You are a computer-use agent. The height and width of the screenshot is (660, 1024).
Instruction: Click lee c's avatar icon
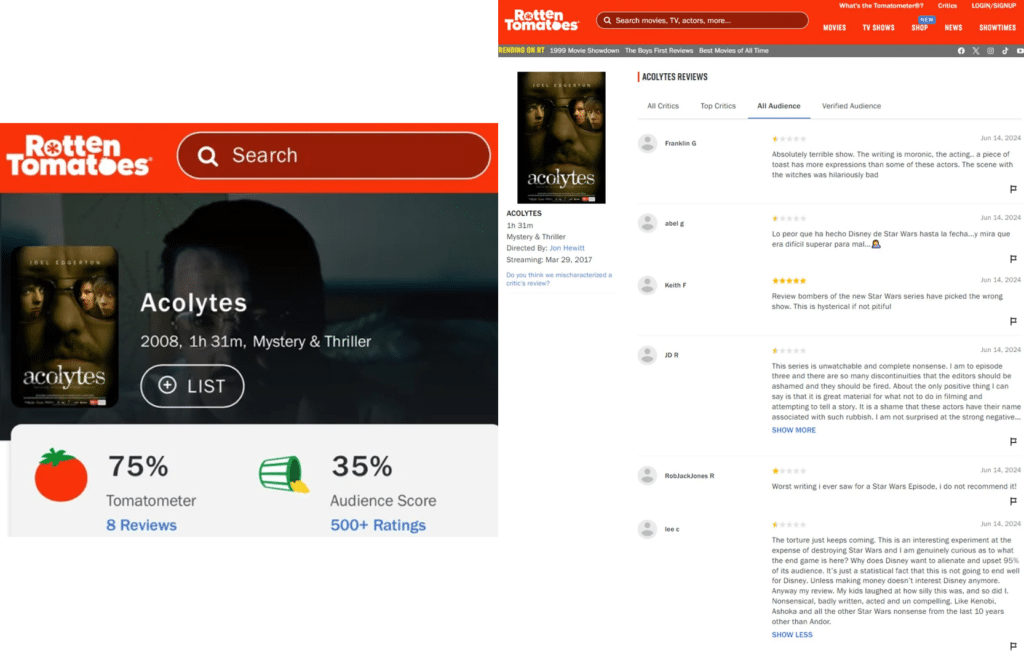pos(647,529)
